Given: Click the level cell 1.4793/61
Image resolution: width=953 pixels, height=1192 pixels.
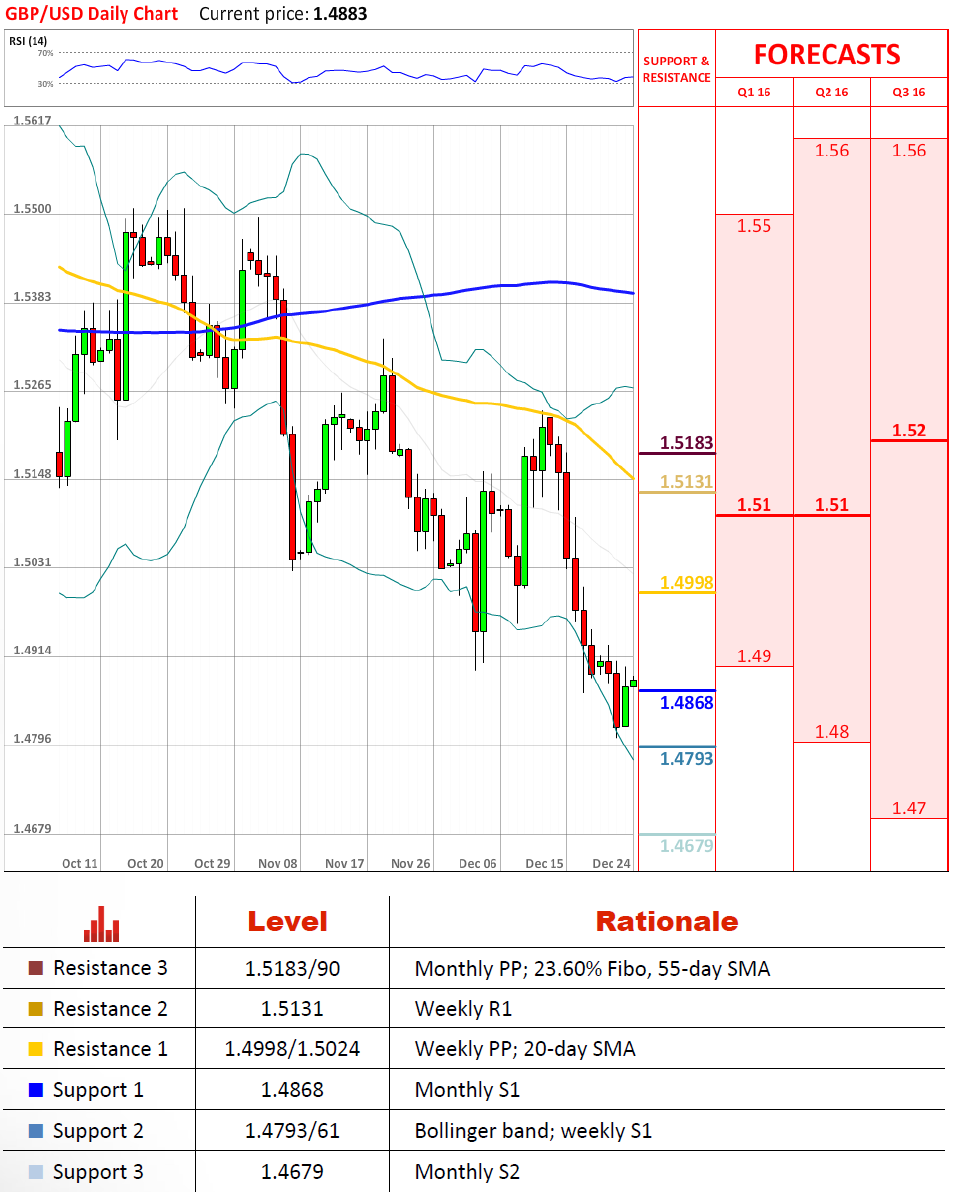Looking at the screenshot, I should [293, 1131].
